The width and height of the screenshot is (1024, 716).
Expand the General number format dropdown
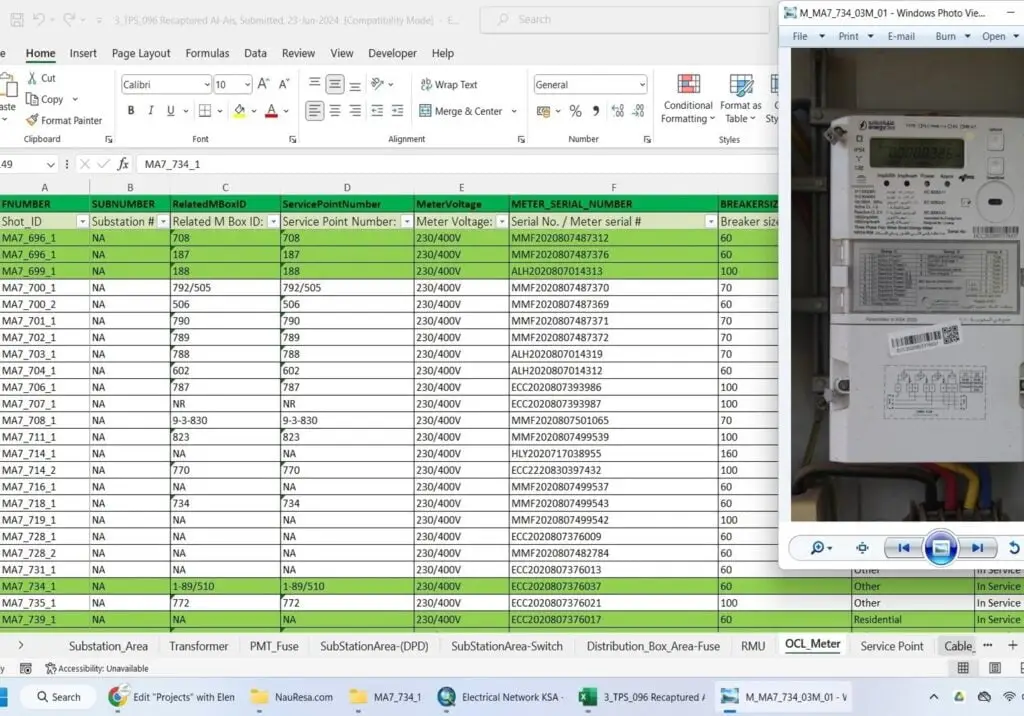pyautogui.click(x=640, y=85)
